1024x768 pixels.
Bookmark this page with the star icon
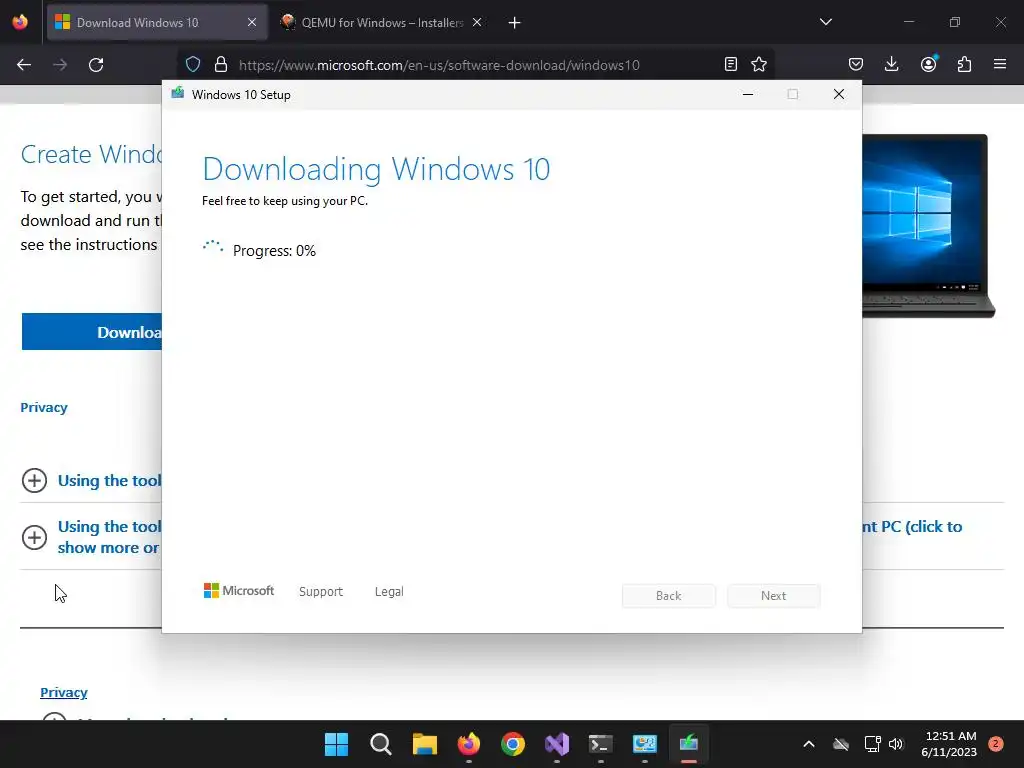(759, 64)
